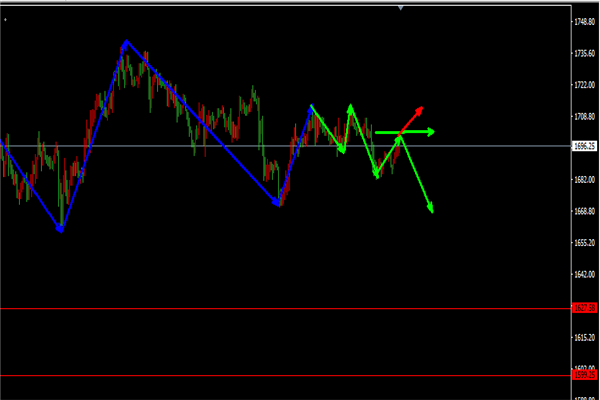Click the green horizontal arrow head
The image size is (600, 400).
pyautogui.click(x=430, y=132)
